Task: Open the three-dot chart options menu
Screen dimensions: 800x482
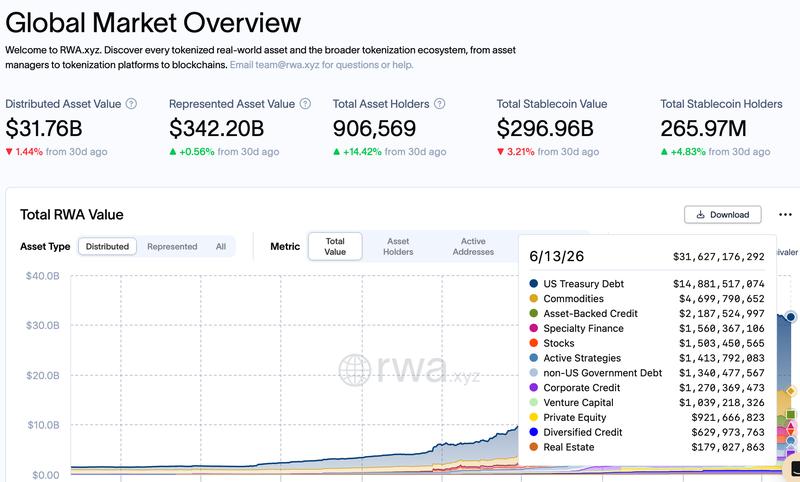Action: (x=785, y=215)
